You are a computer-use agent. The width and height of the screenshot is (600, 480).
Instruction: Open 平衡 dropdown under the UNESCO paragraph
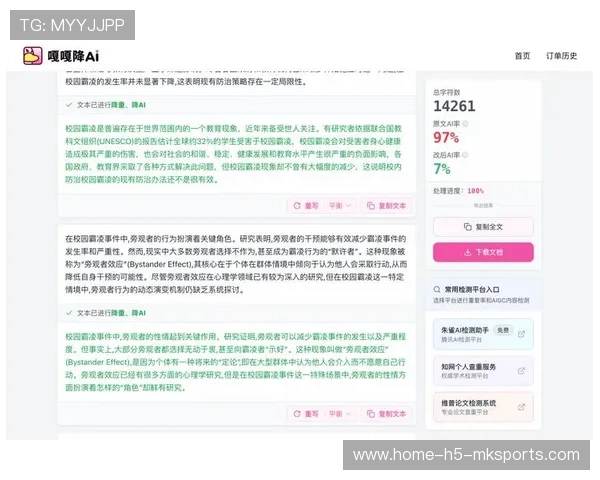pyautogui.click(x=340, y=206)
